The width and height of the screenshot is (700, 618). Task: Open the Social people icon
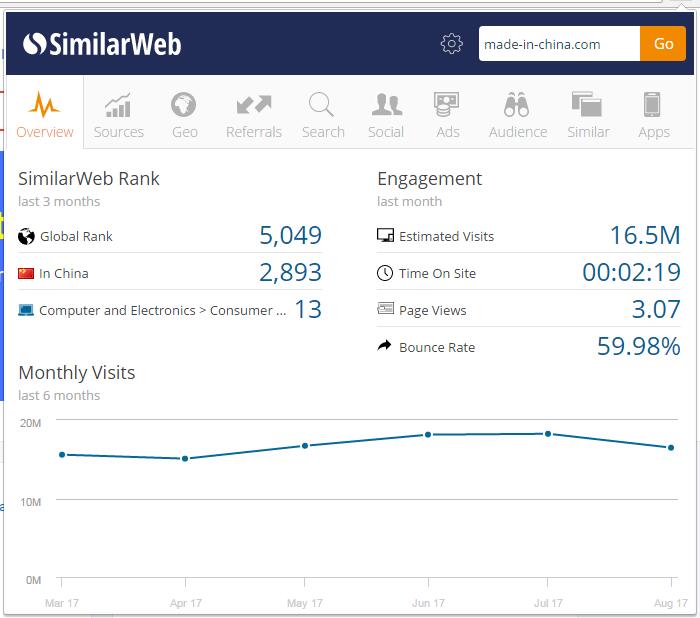tap(386, 105)
